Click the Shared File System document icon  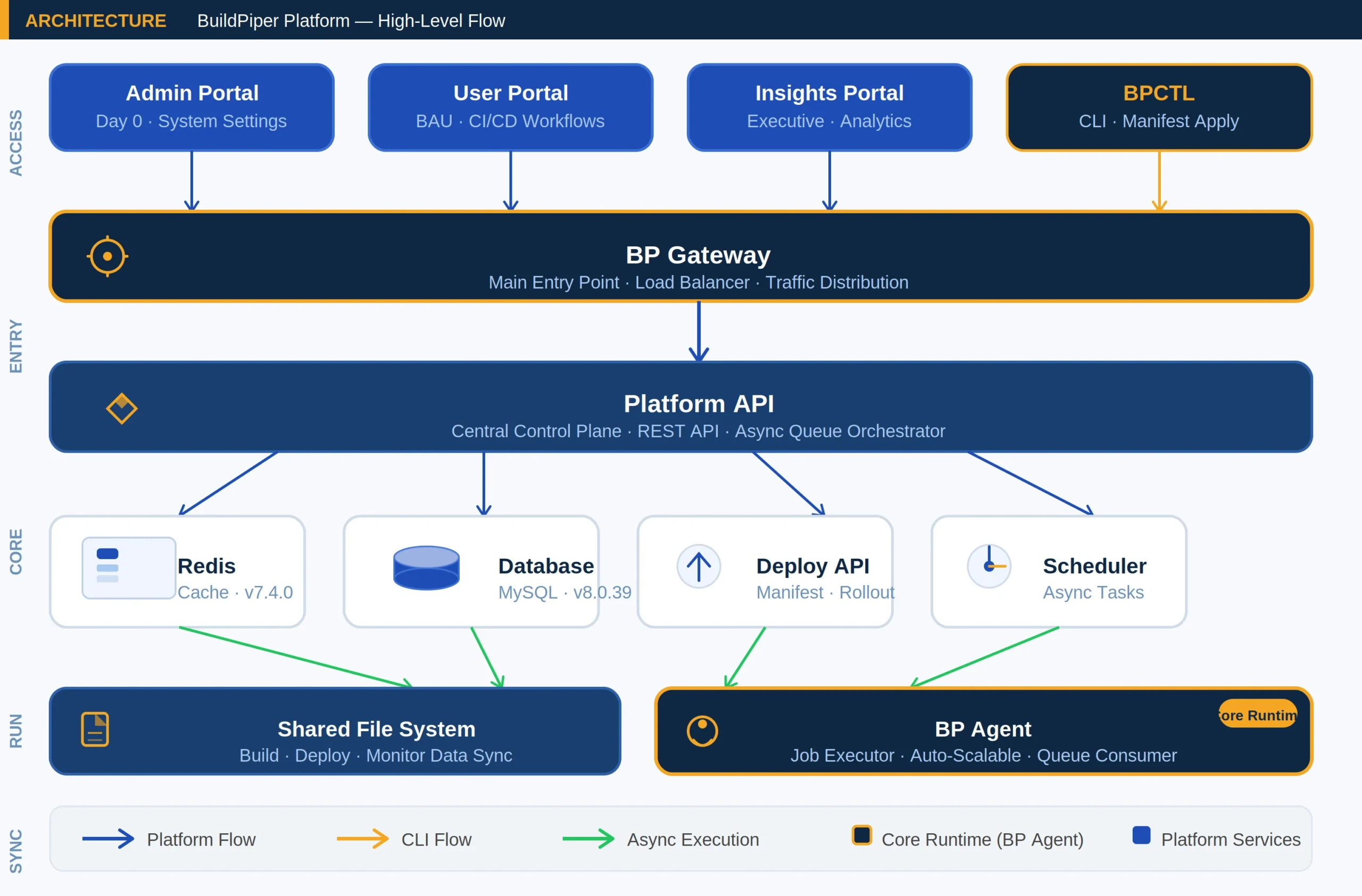(95, 728)
